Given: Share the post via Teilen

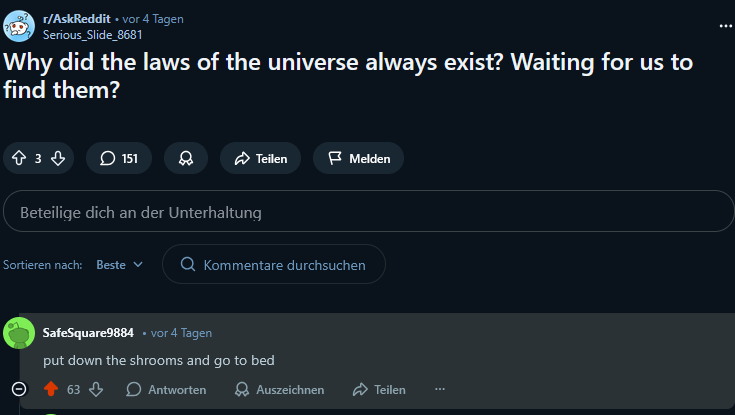Looking at the screenshot, I should [260, 158].
